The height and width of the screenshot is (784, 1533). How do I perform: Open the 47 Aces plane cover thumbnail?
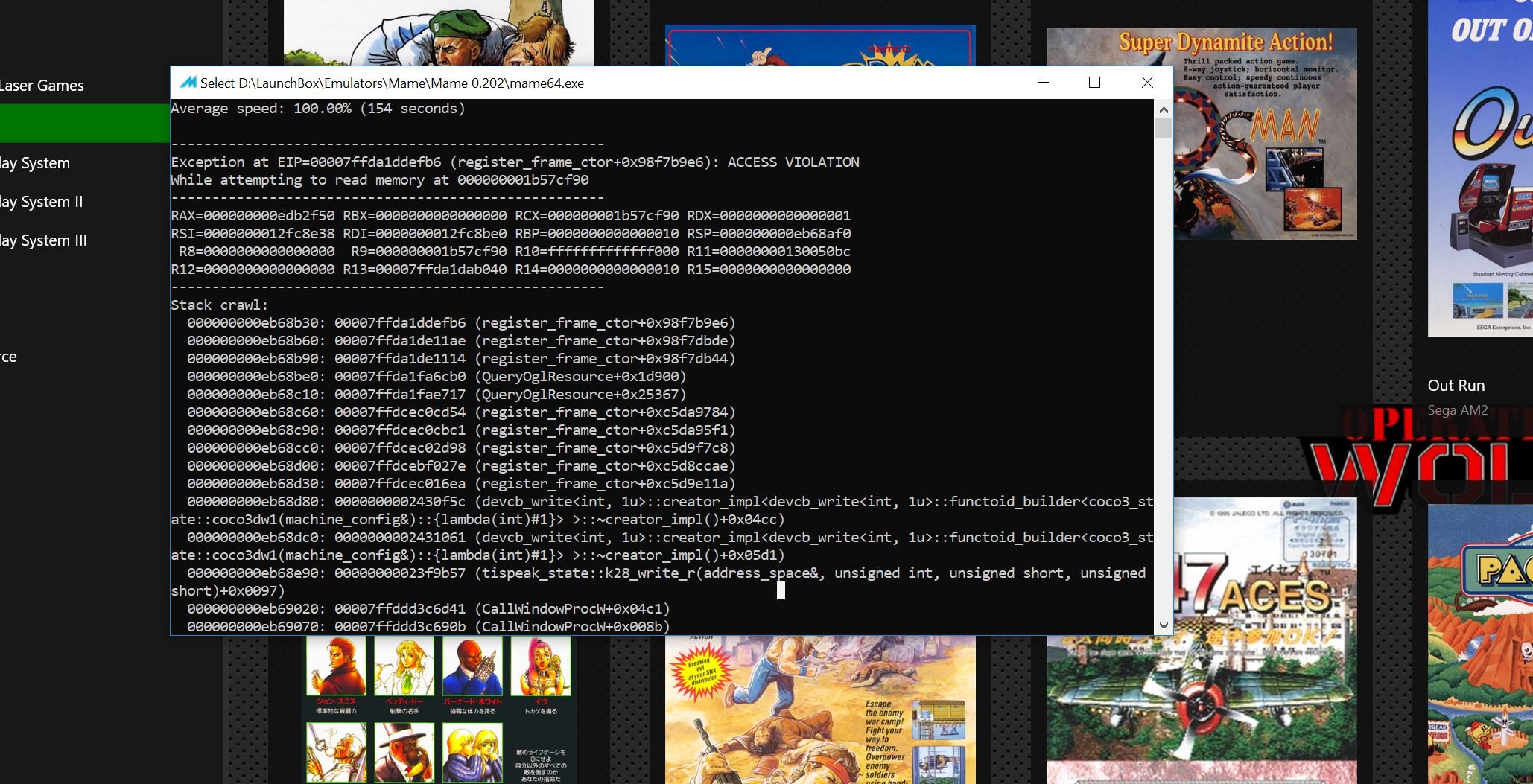(x=1265, y=640)
